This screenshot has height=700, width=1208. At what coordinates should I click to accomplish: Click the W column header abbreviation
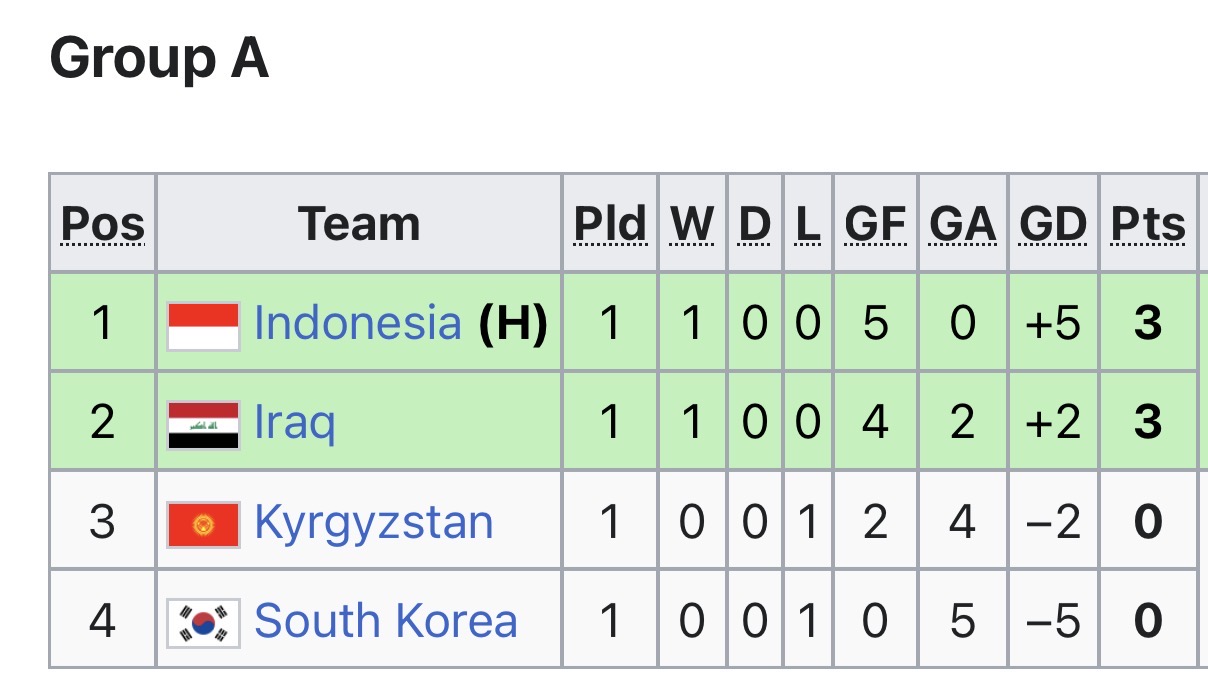click(692, 224)
